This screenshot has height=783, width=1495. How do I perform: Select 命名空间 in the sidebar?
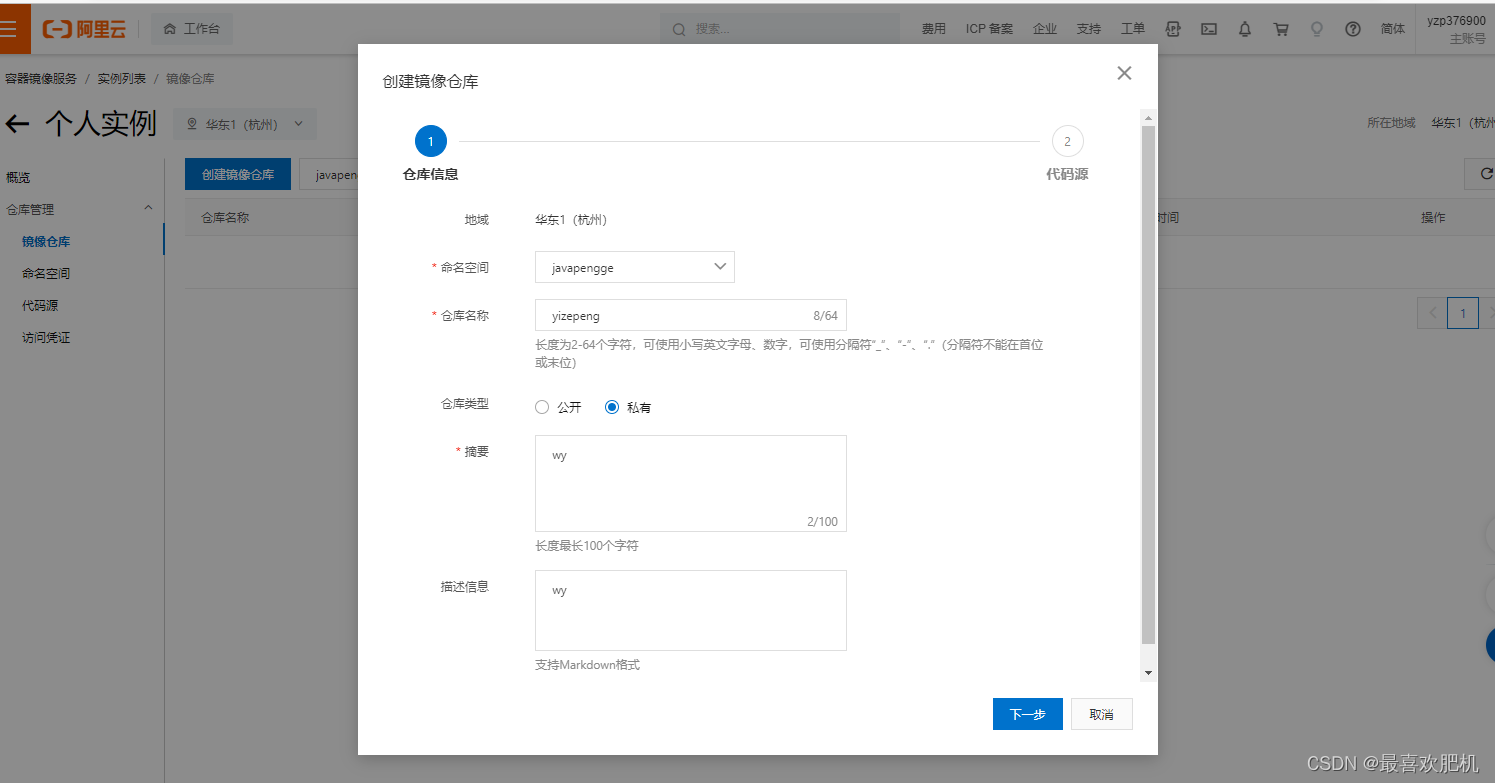(x=46, y=273)
